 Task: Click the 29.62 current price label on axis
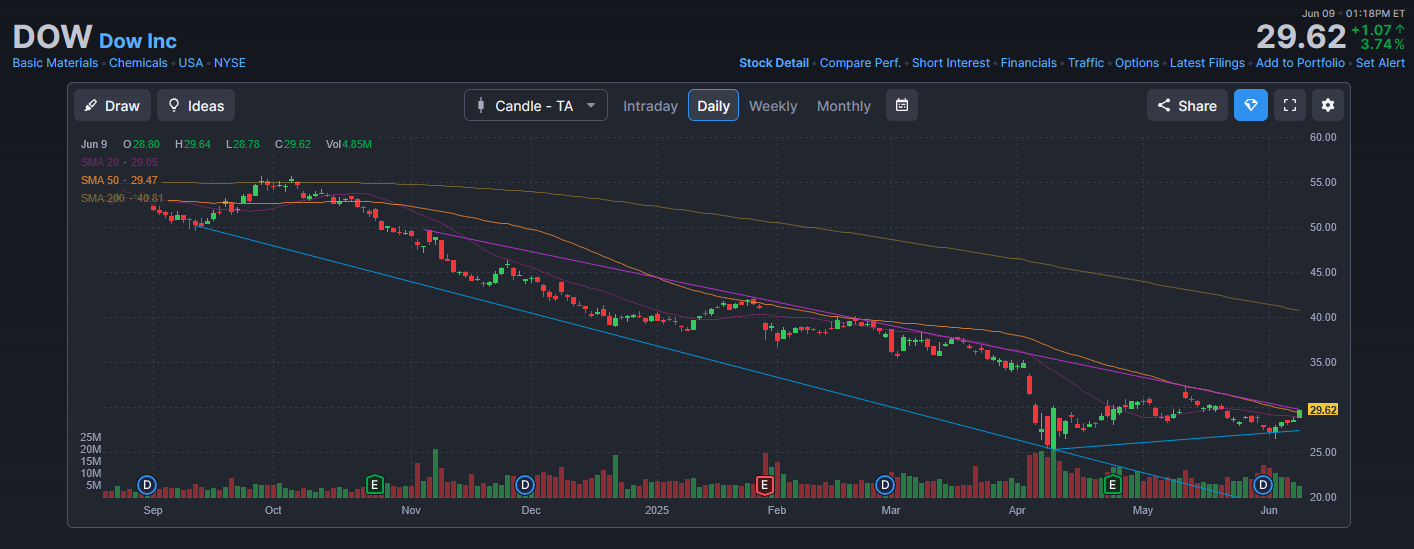click(1323, 410)
